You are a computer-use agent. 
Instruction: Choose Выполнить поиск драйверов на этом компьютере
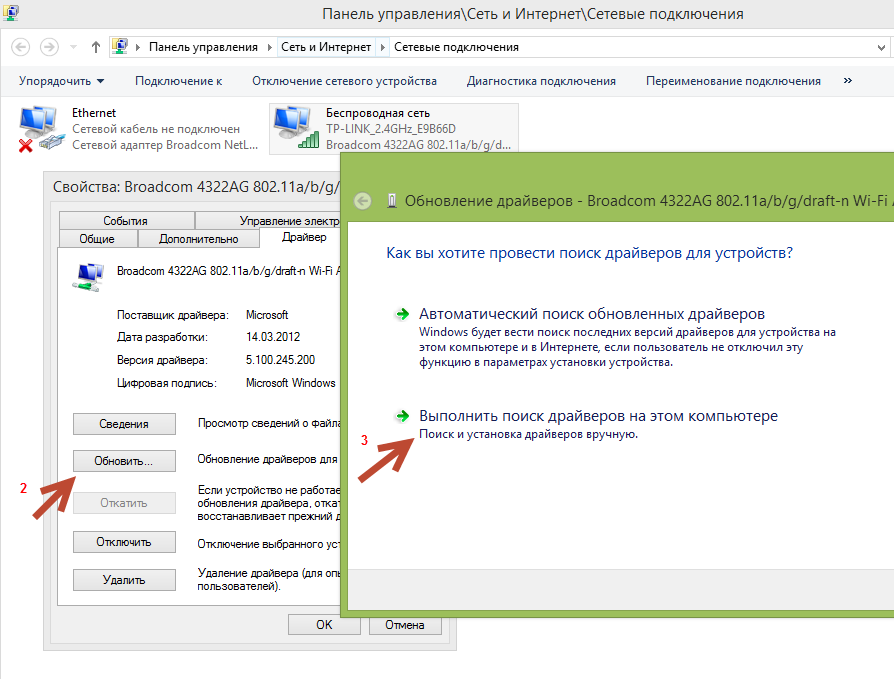598,416
